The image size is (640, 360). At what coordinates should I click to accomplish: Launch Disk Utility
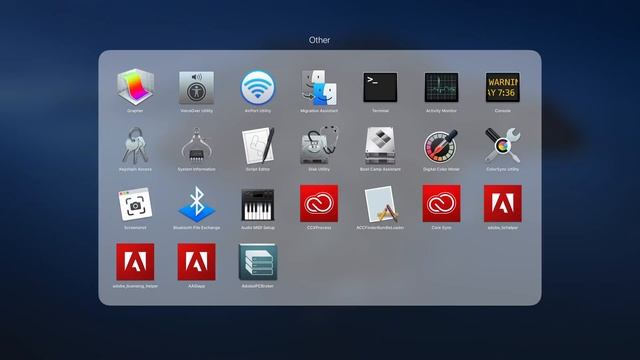(x=319, y=146)
